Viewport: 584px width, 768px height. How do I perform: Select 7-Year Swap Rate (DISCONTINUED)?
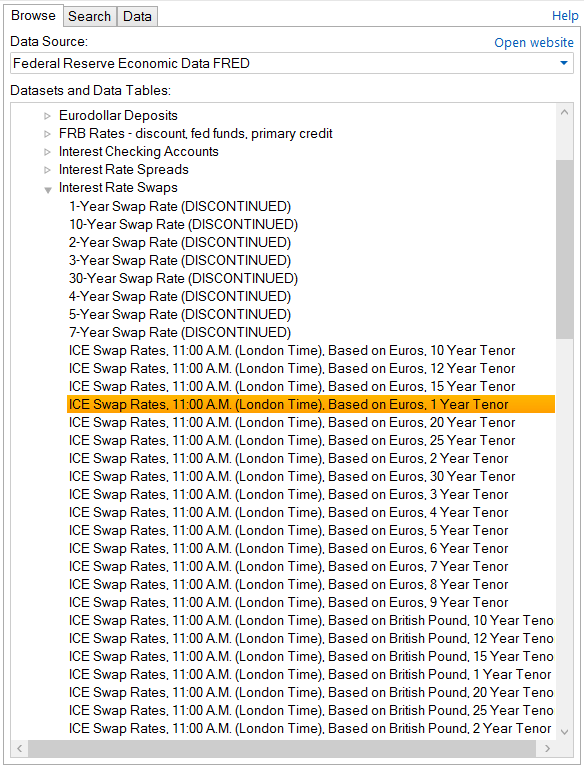coord(180,333)
